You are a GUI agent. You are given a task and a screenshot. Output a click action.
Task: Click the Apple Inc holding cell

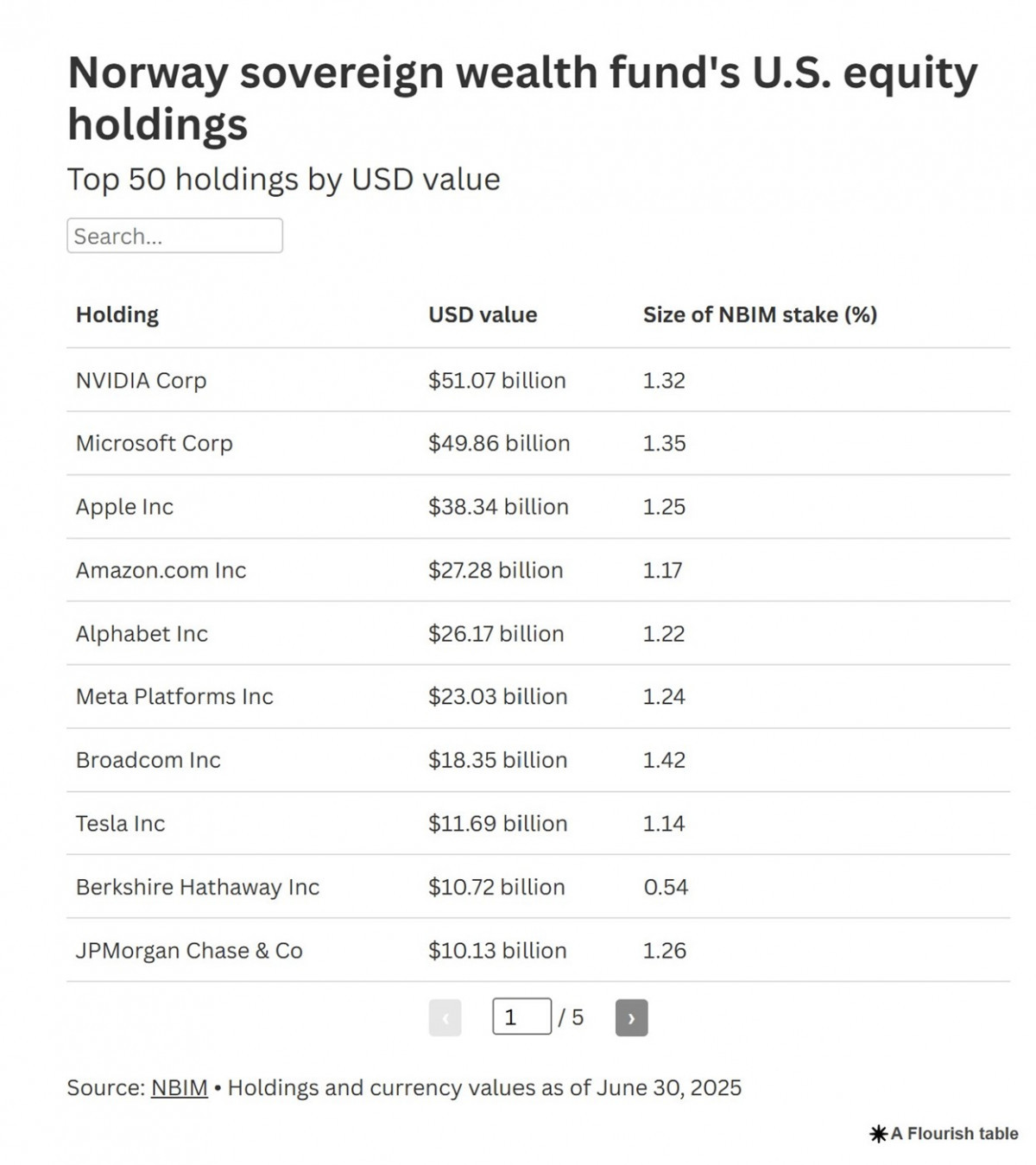click(x=125, y=507)
